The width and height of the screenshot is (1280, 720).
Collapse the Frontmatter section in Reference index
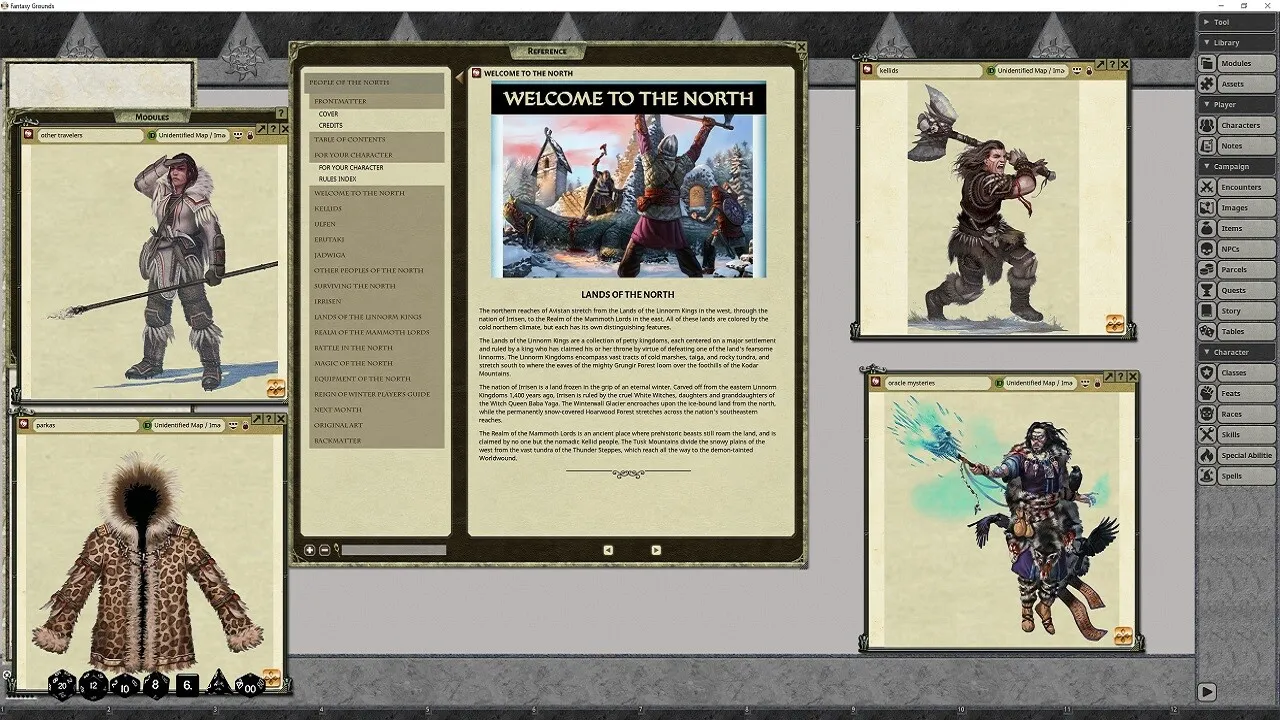pos(375,101)
